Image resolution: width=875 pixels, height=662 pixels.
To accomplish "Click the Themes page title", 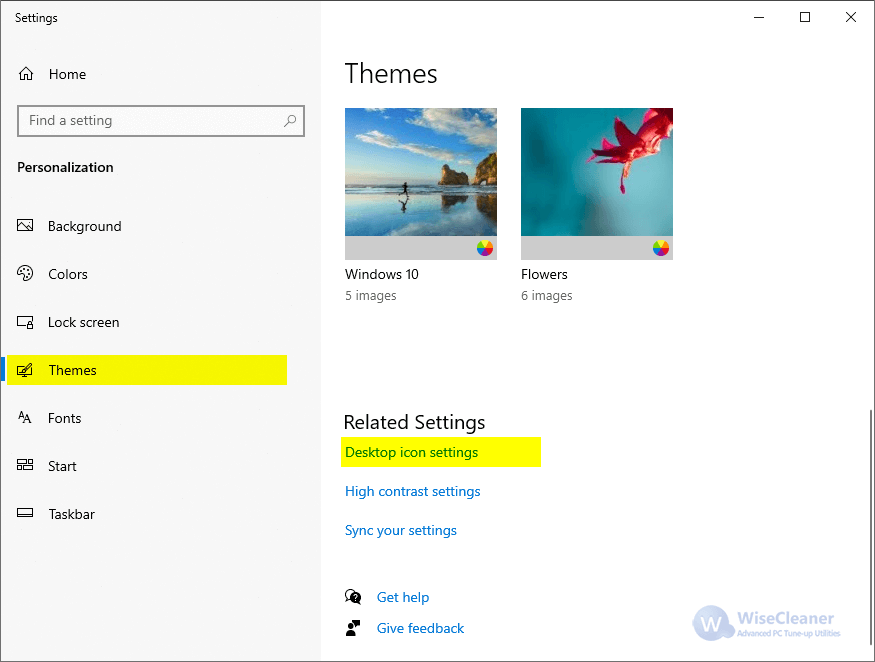I will pyautogui.click(x=391, y=74).
